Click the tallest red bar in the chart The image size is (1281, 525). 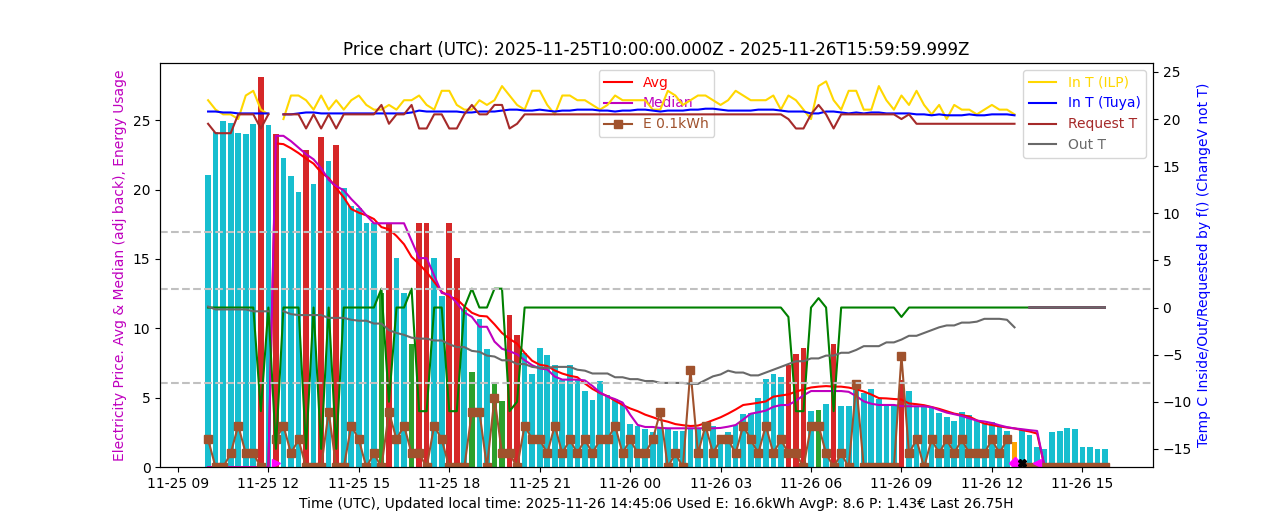click(x=261, y=270)
